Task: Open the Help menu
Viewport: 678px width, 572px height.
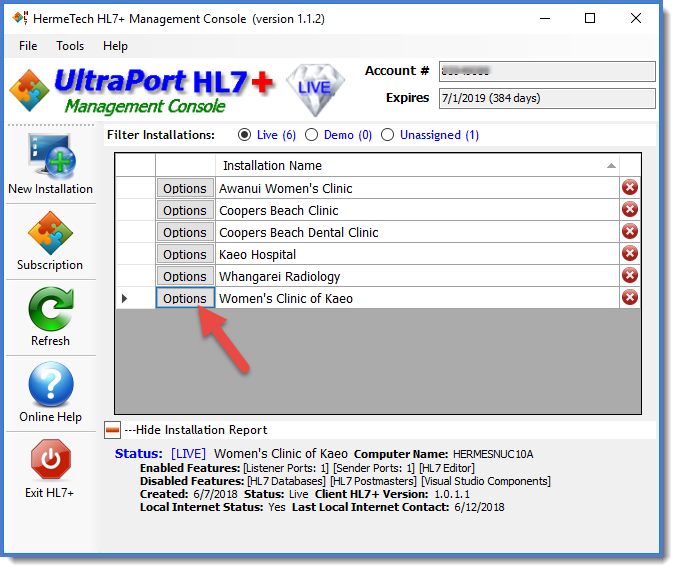Action: (x=115, y=46)
